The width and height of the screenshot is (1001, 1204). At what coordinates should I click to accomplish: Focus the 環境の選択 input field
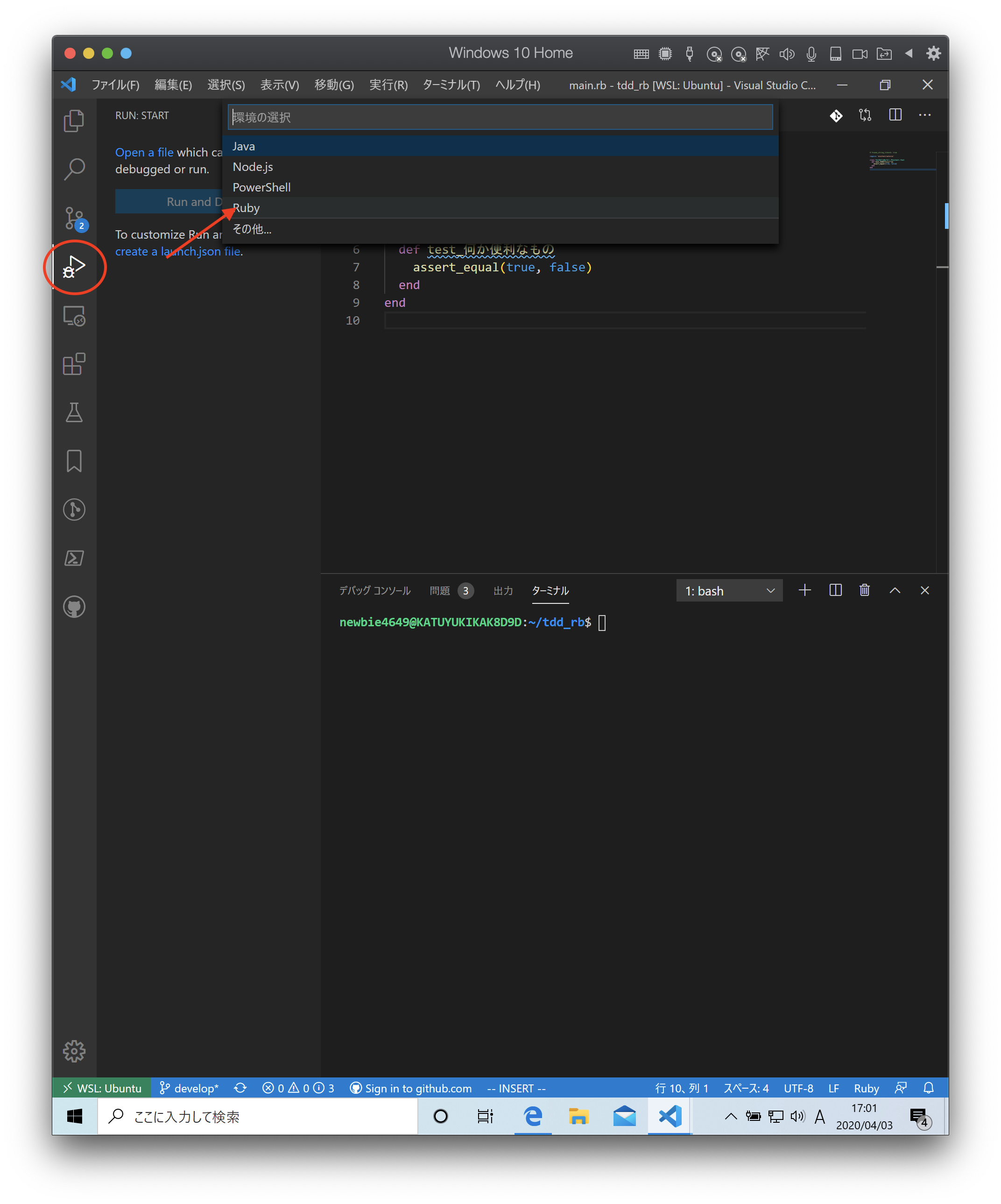500,118
